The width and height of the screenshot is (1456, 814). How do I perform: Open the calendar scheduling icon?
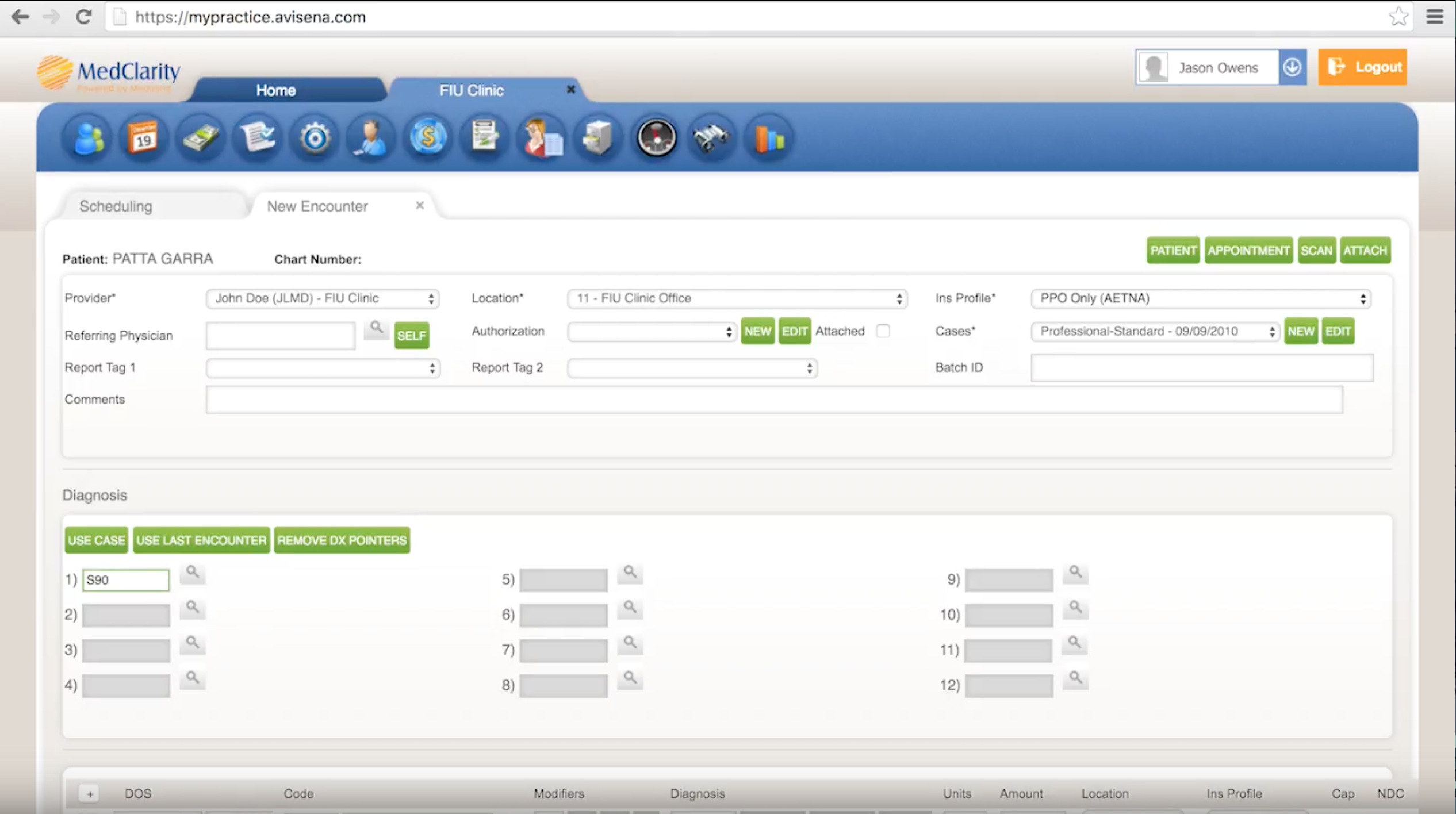tap(143, 138)
